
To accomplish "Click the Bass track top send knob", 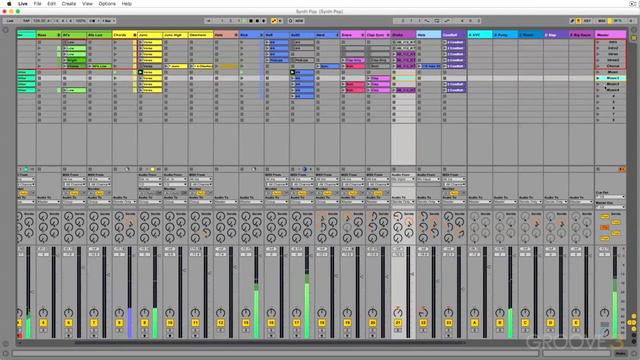I will (x=43, y=216).
